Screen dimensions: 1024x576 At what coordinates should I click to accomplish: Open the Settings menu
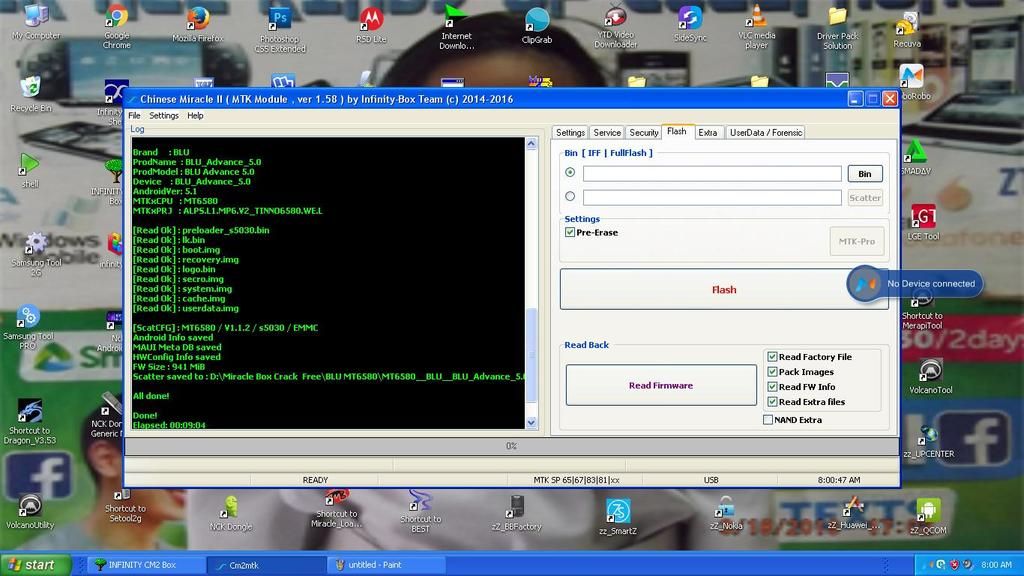(164, 116)
